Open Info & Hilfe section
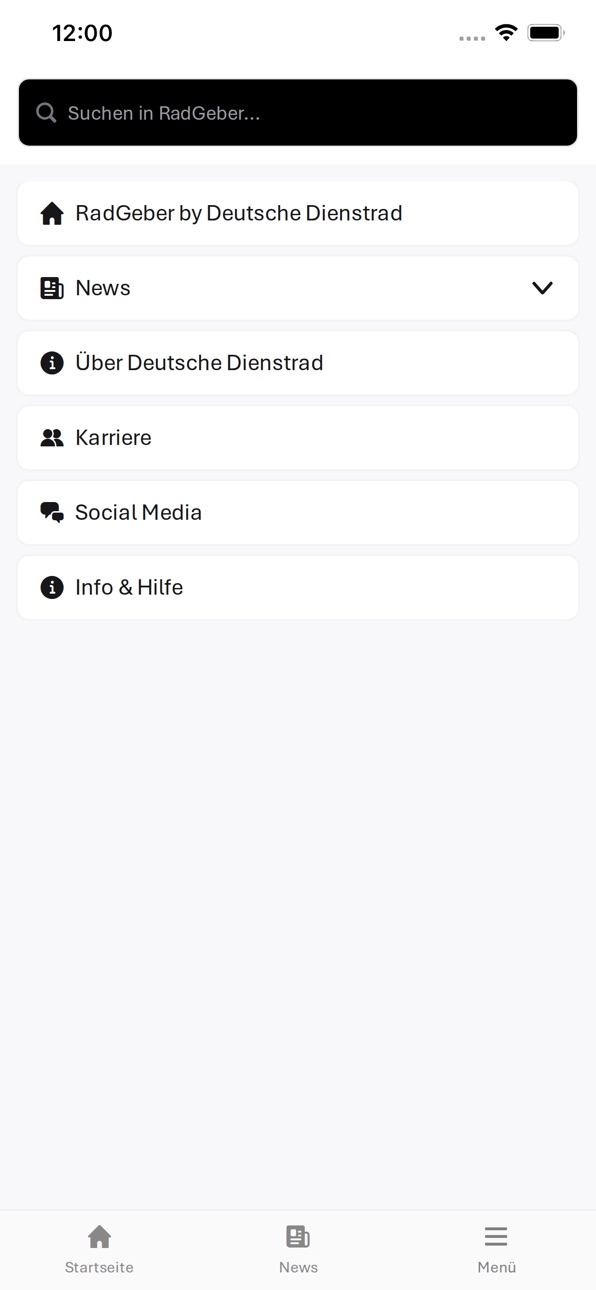 coord(298,588)
